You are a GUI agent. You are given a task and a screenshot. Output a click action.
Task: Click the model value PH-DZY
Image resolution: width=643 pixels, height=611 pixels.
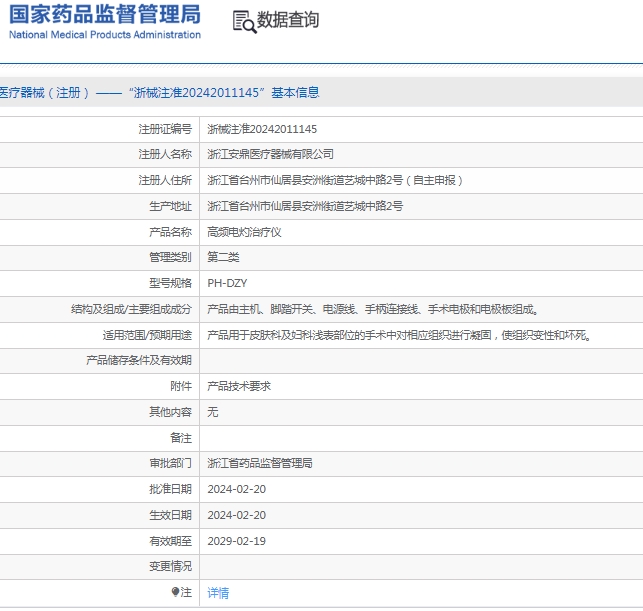[x=227, y=283]
